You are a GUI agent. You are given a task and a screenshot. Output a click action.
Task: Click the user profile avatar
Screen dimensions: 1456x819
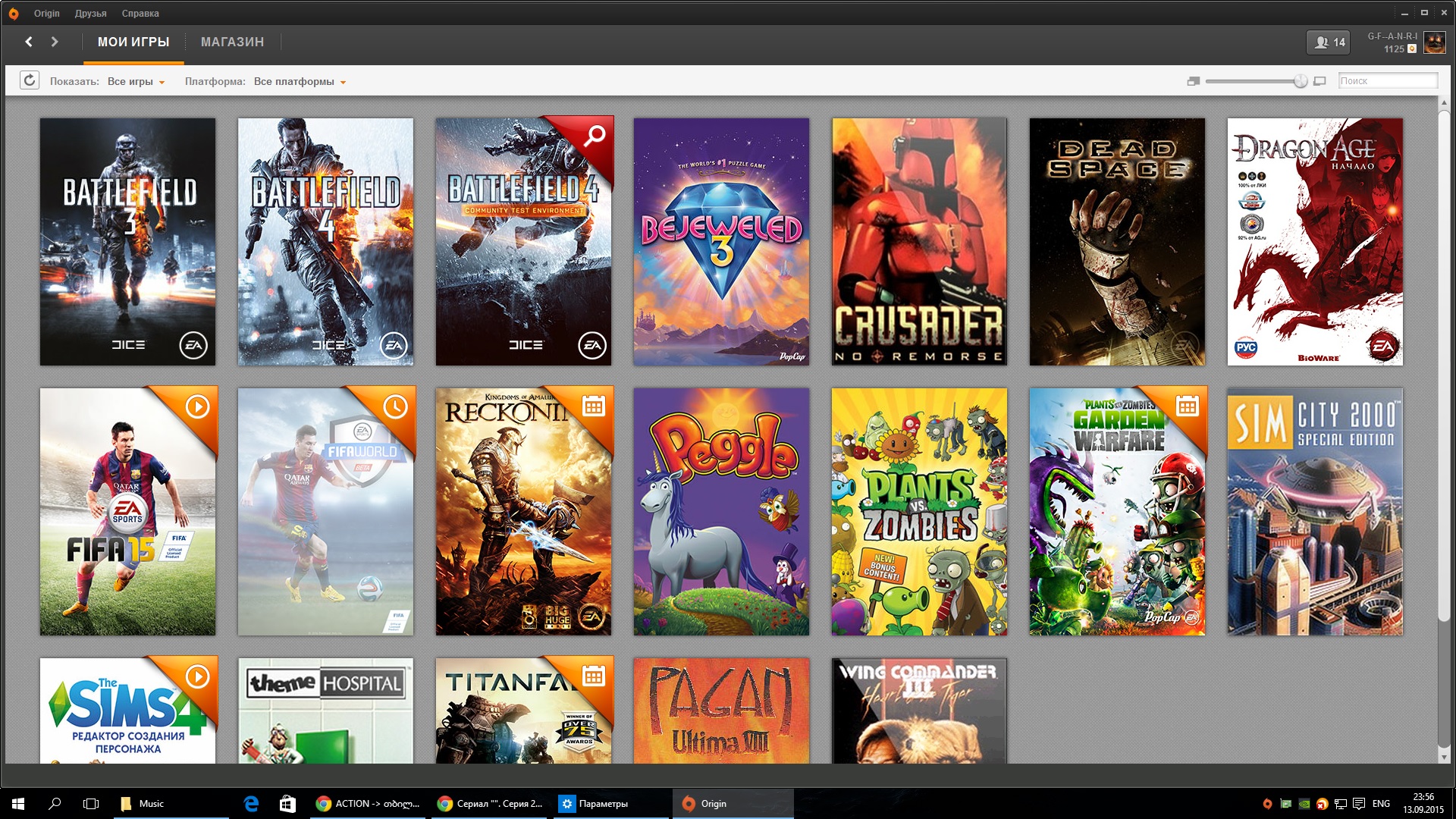click(1434, 42)
